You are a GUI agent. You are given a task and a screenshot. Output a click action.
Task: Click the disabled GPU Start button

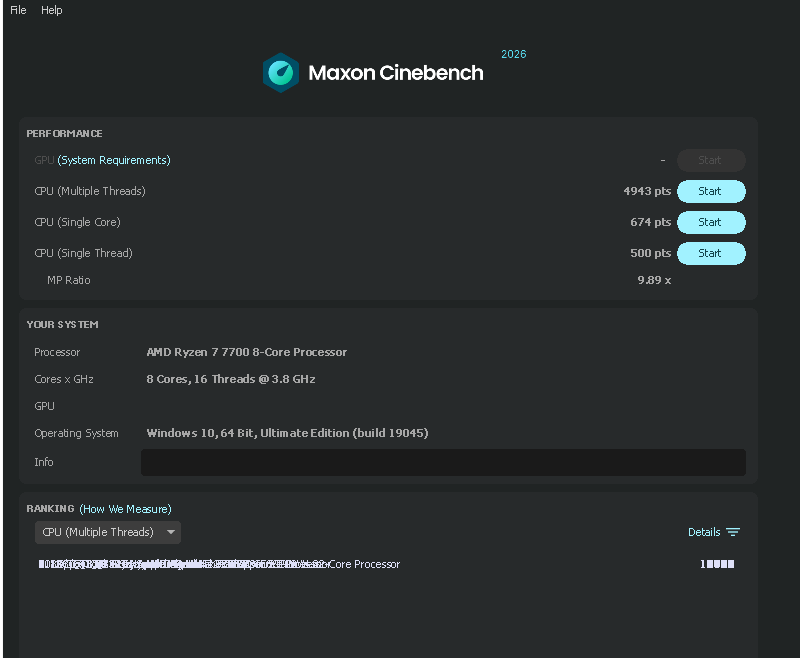tap(711, 160)
